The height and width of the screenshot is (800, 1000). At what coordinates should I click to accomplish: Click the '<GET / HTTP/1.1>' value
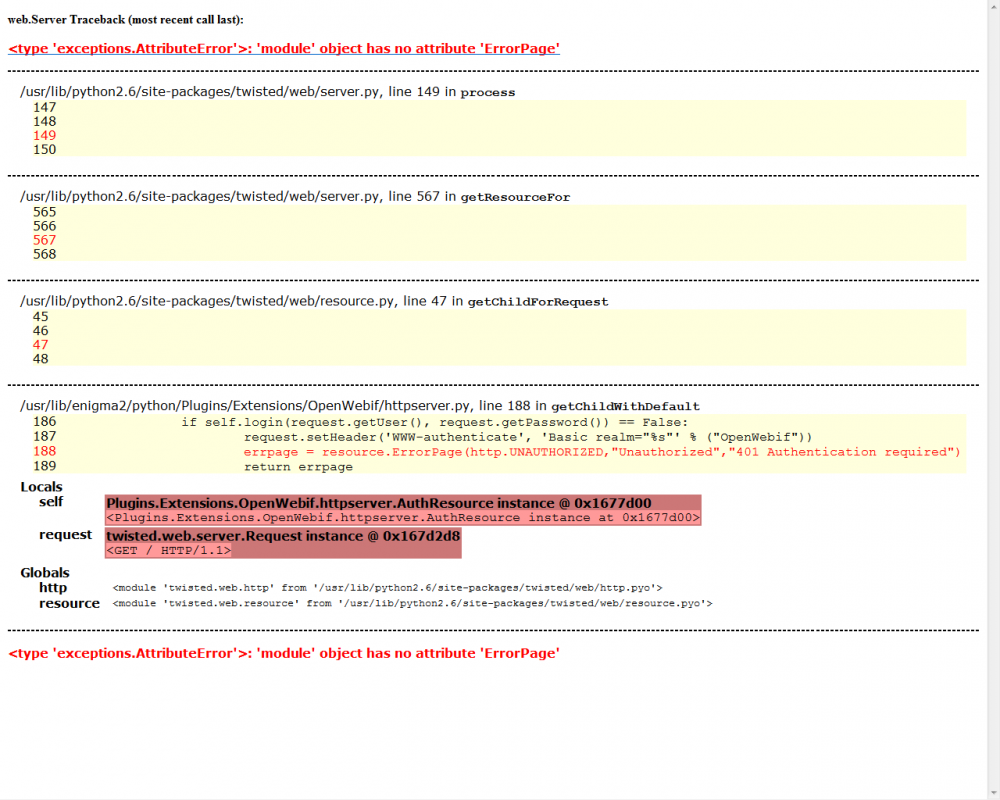pyautogui.click(x=168, y=551)
